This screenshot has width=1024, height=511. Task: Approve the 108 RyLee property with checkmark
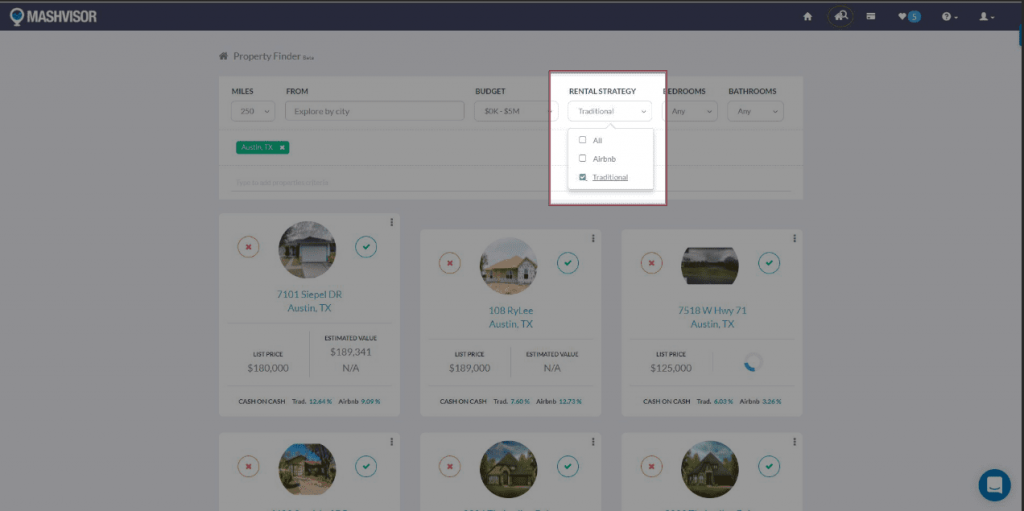coord(568,263)
